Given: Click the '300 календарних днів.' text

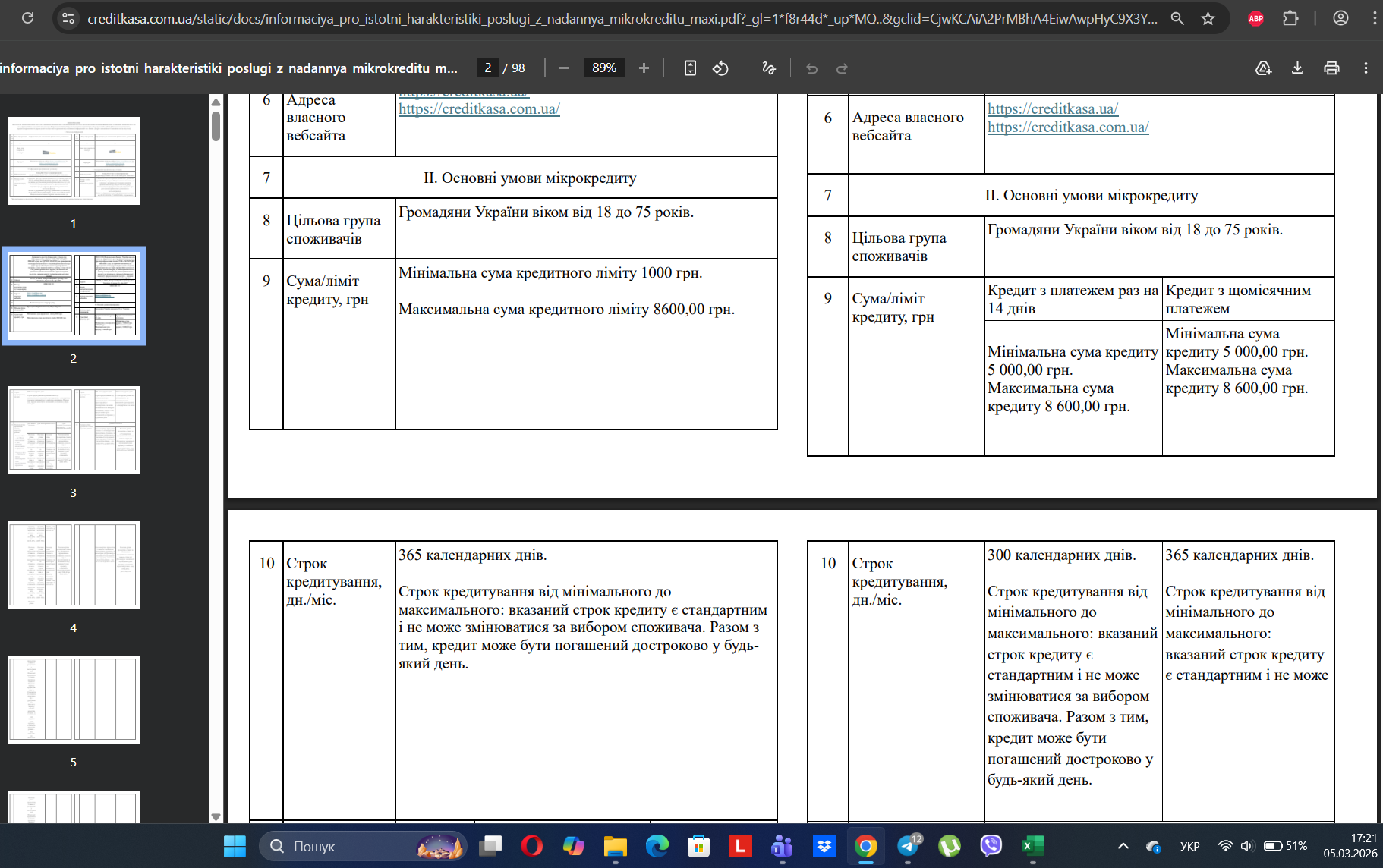Looking at the screenshot, I should tap(1061, 555).
